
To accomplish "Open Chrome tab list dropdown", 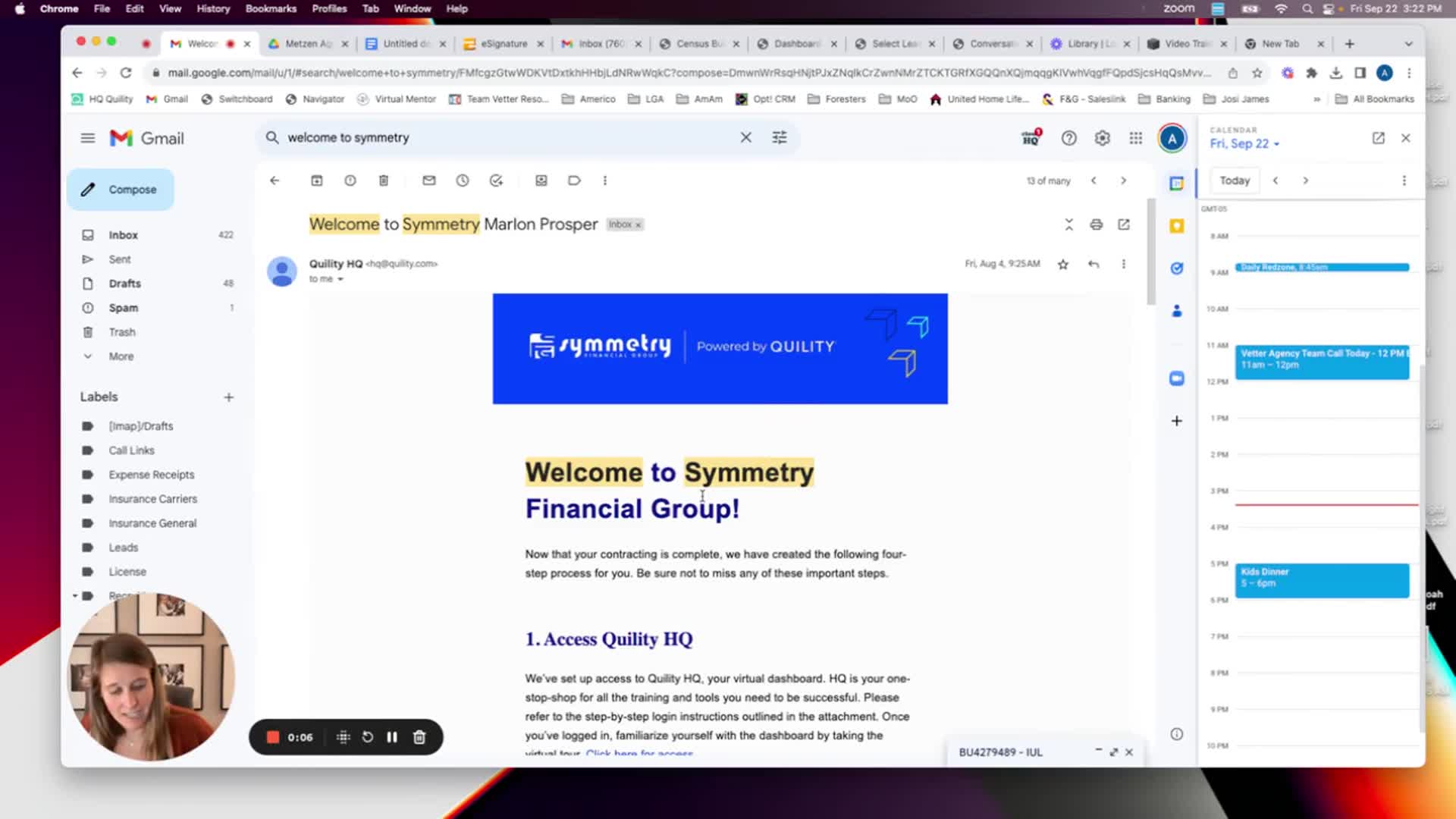I will (x=1409, y=44).
